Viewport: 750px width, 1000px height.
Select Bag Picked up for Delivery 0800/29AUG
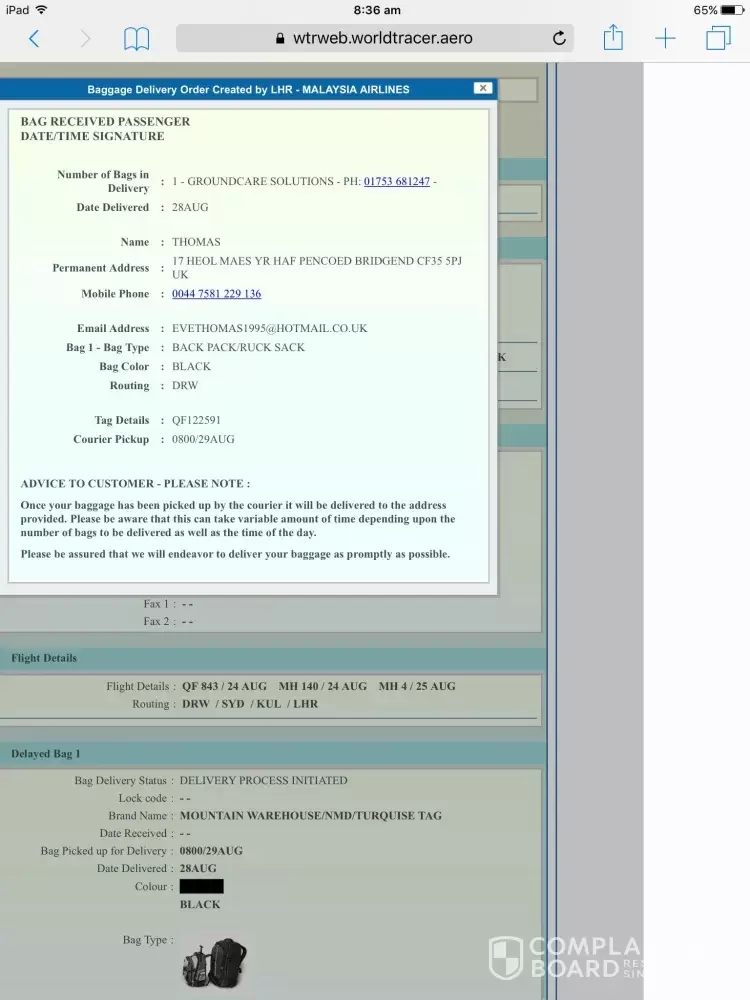pos(211,851)
